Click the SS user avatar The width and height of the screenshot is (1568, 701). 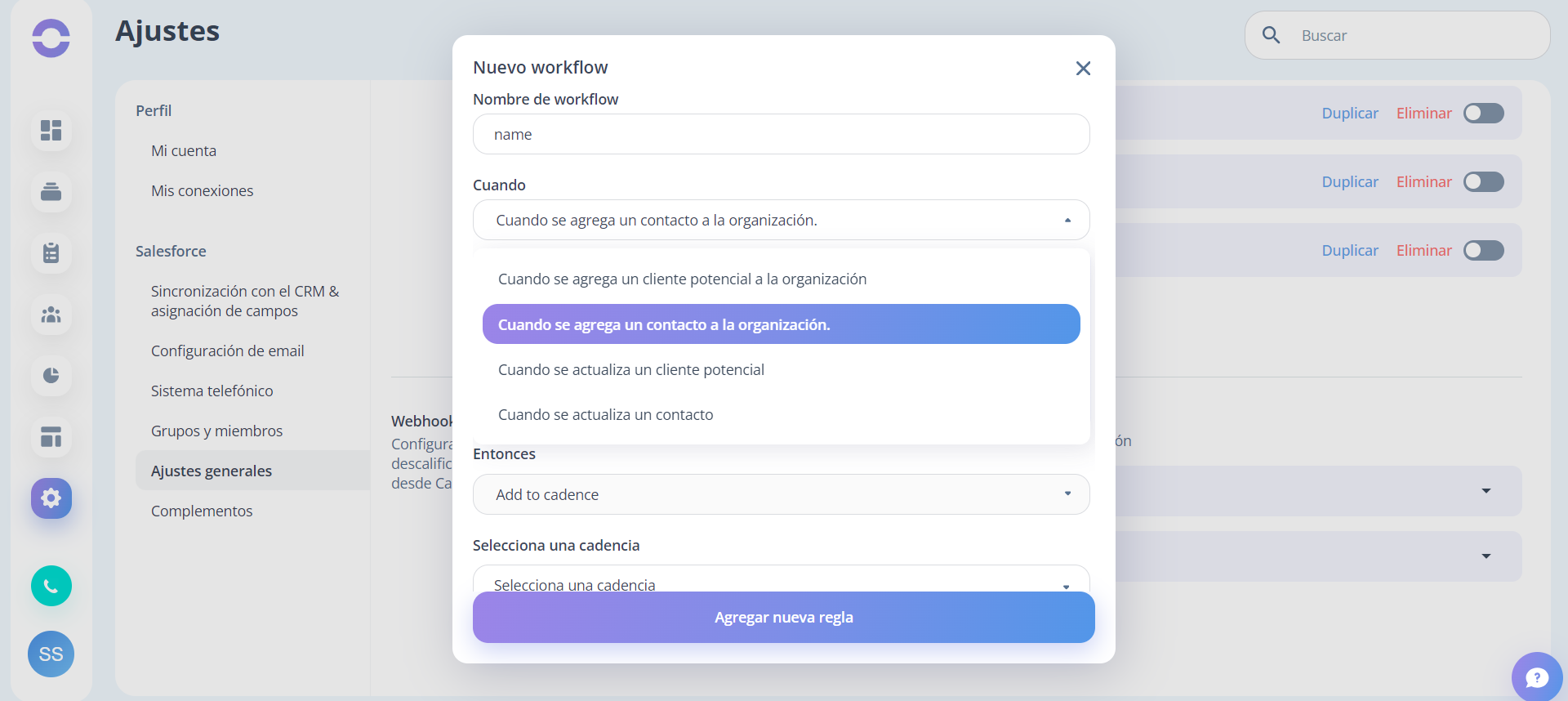[x=51, y=654]
